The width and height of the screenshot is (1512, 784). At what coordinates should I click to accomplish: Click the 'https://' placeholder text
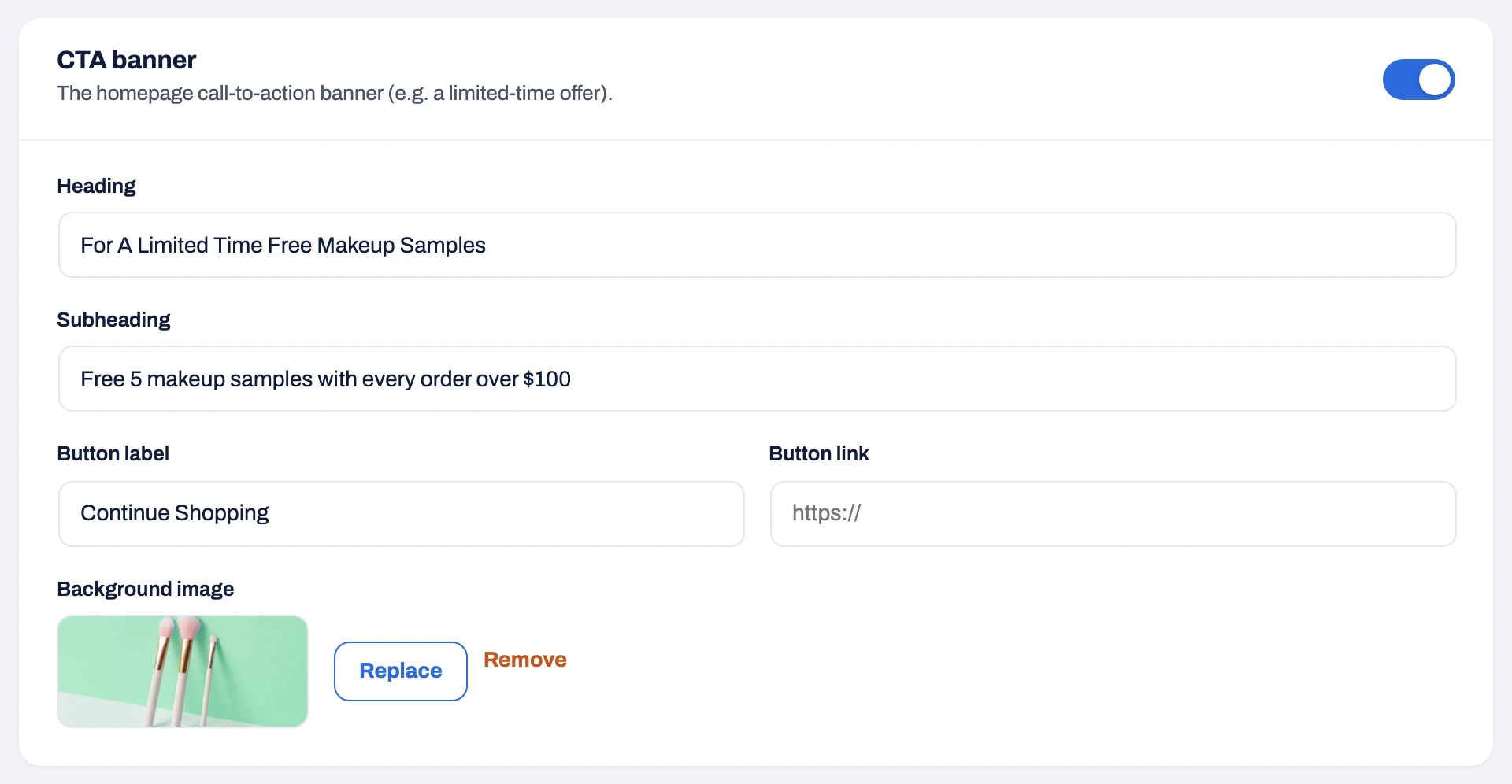coord(826,513)
